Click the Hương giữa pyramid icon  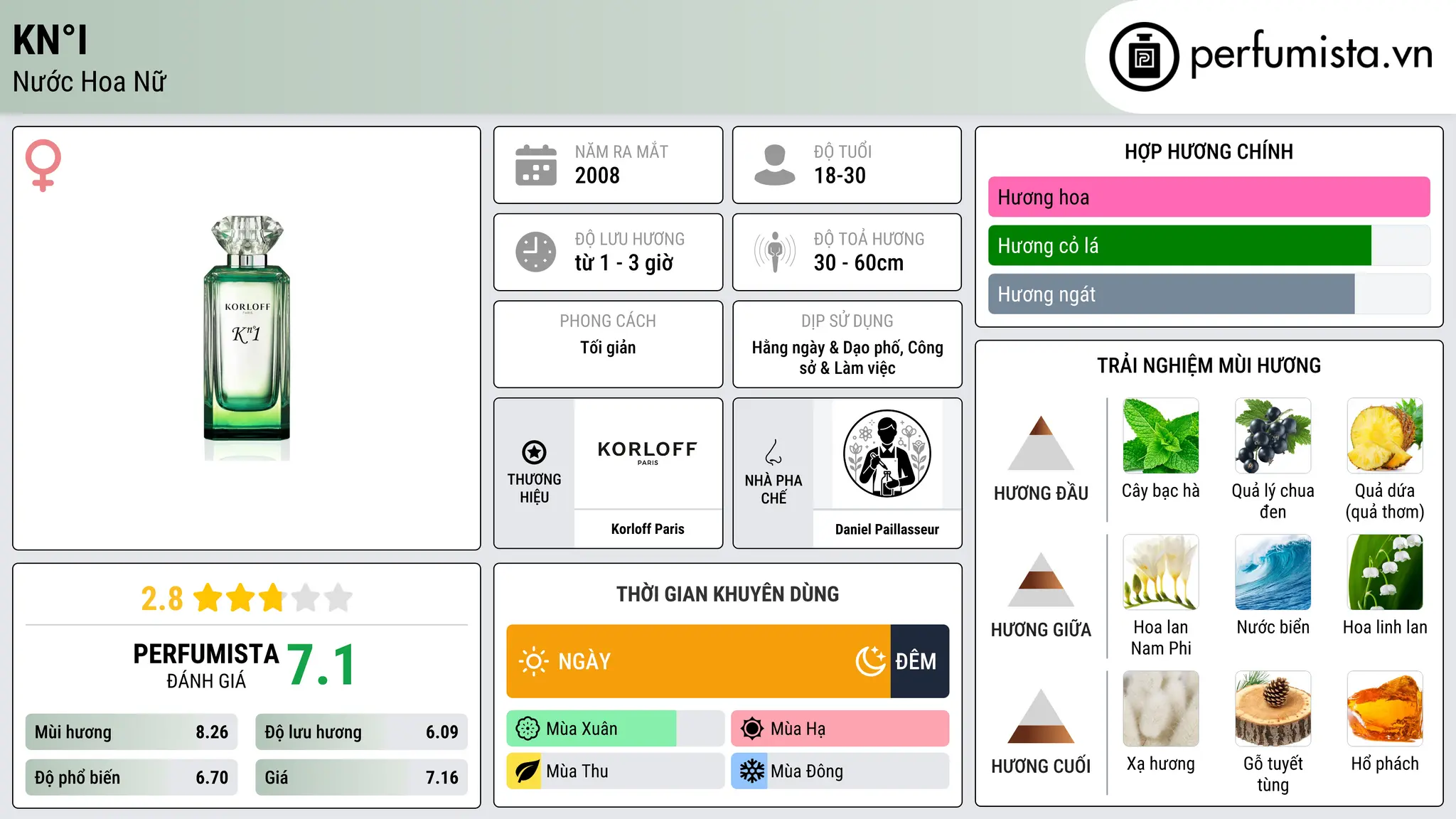1042,579
